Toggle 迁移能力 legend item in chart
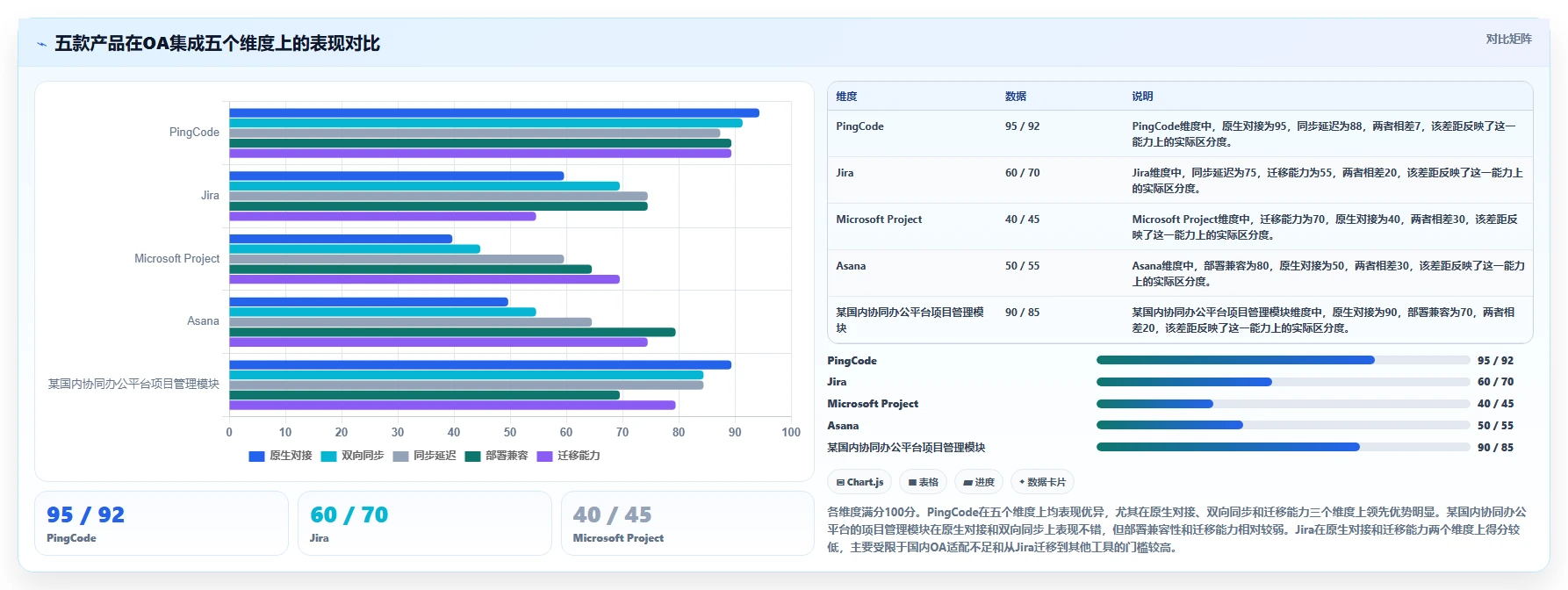Screen dimensions: 1568x590 pos(569,456)
